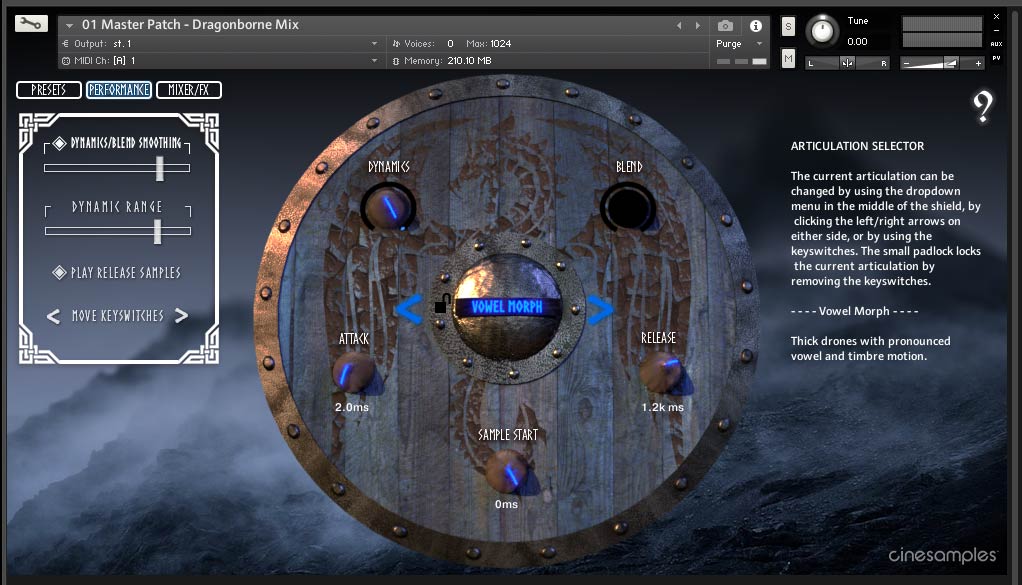Mute the instrument with M button

point(788,60)
